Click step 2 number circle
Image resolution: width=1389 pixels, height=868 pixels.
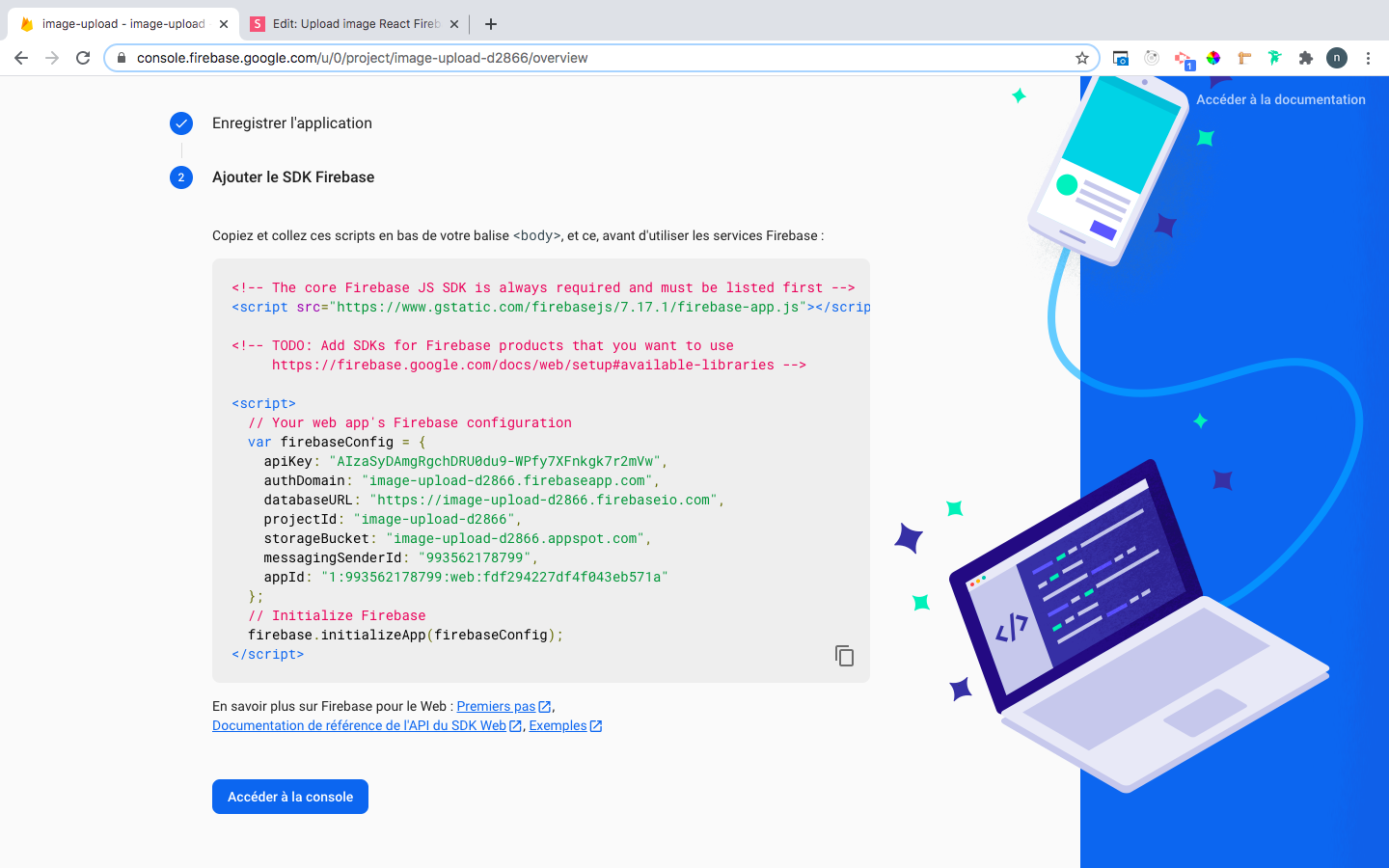click(x=181, y=177)
